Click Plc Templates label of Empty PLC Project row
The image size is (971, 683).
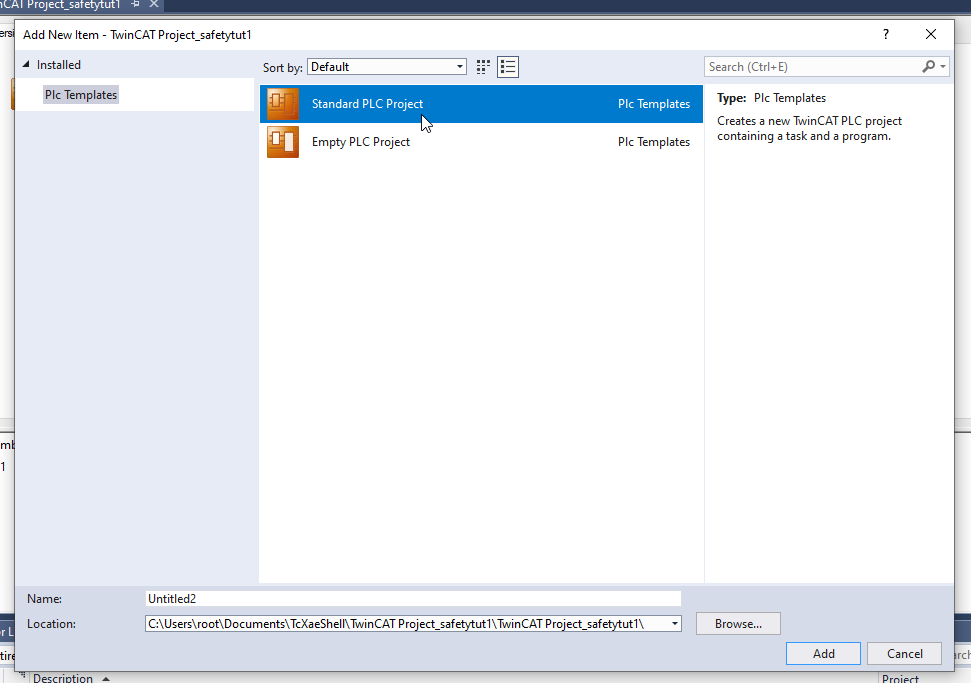point(654,142)
